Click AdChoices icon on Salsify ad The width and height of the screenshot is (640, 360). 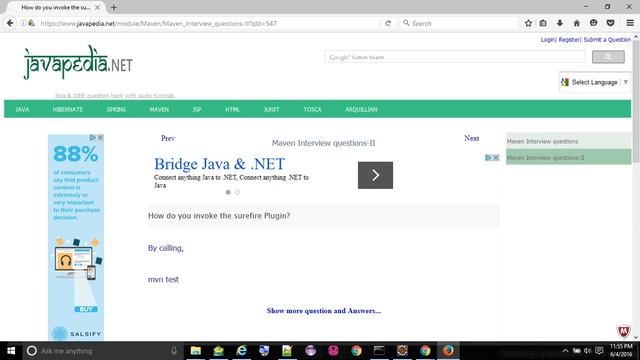pos(93,138)
